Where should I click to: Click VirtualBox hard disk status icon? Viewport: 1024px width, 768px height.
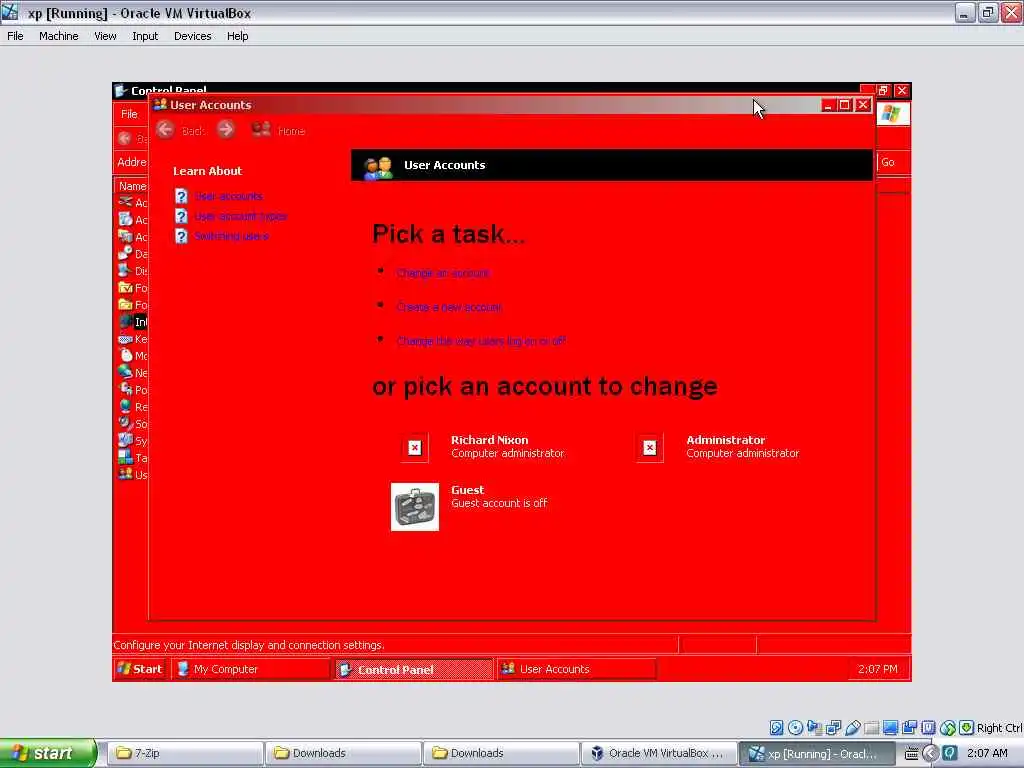pyautogui.click(x=776, y=728)
